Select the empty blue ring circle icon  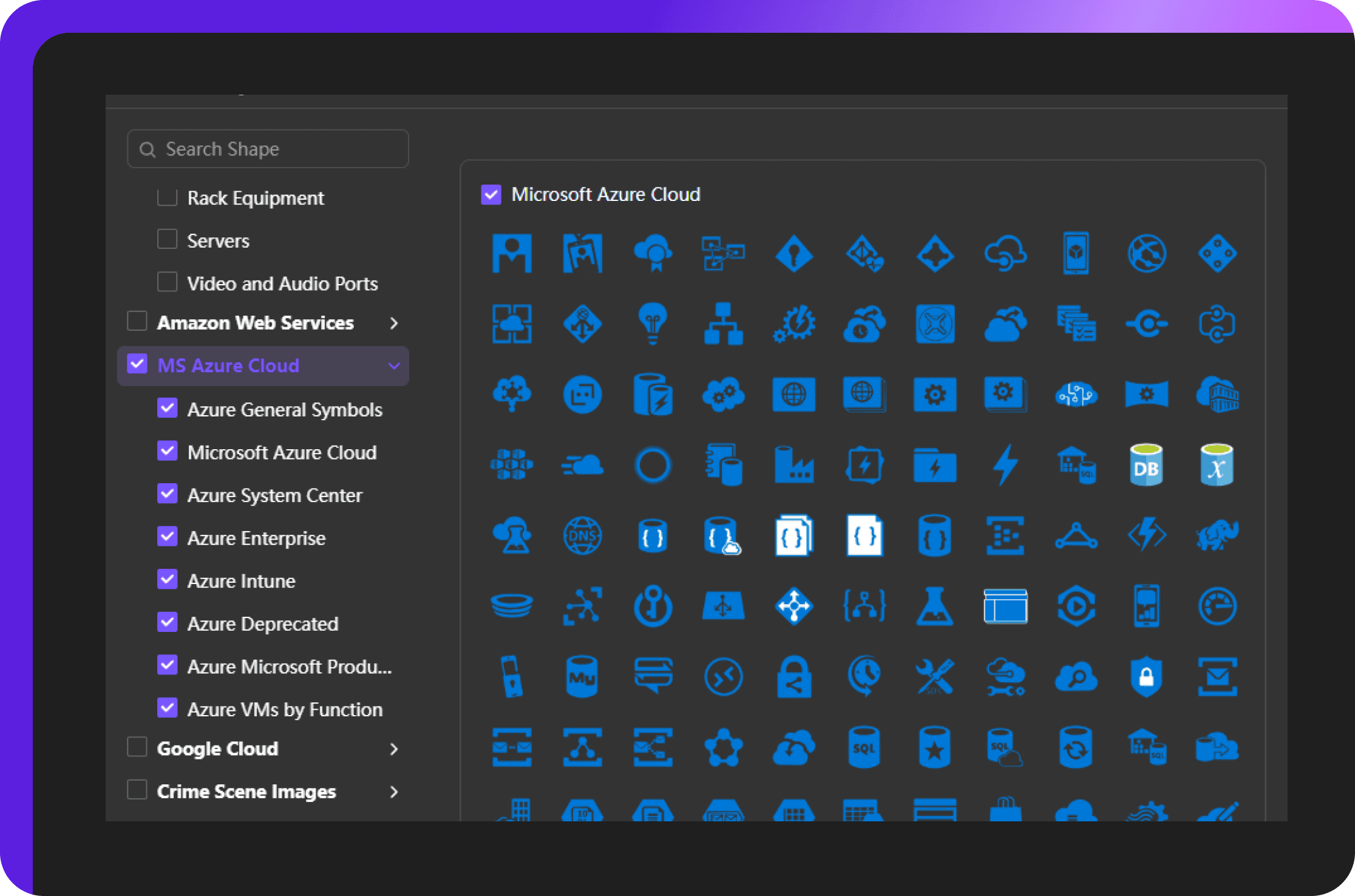653,465
